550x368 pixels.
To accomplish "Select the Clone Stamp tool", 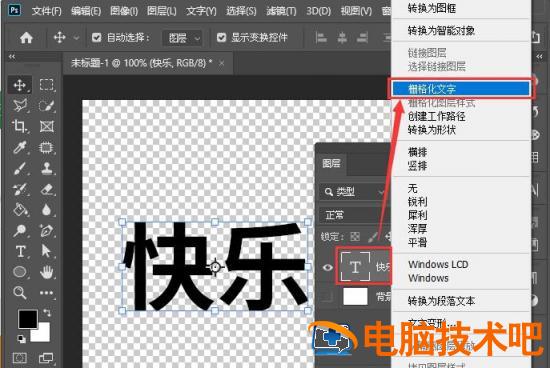I will pyautogui.click(x=46, y=168).
